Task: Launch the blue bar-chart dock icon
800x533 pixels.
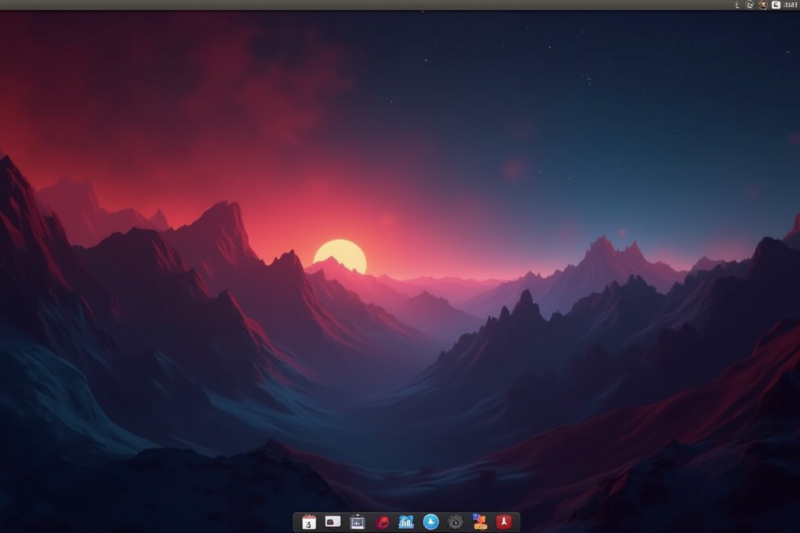Action: click(406, 522)
